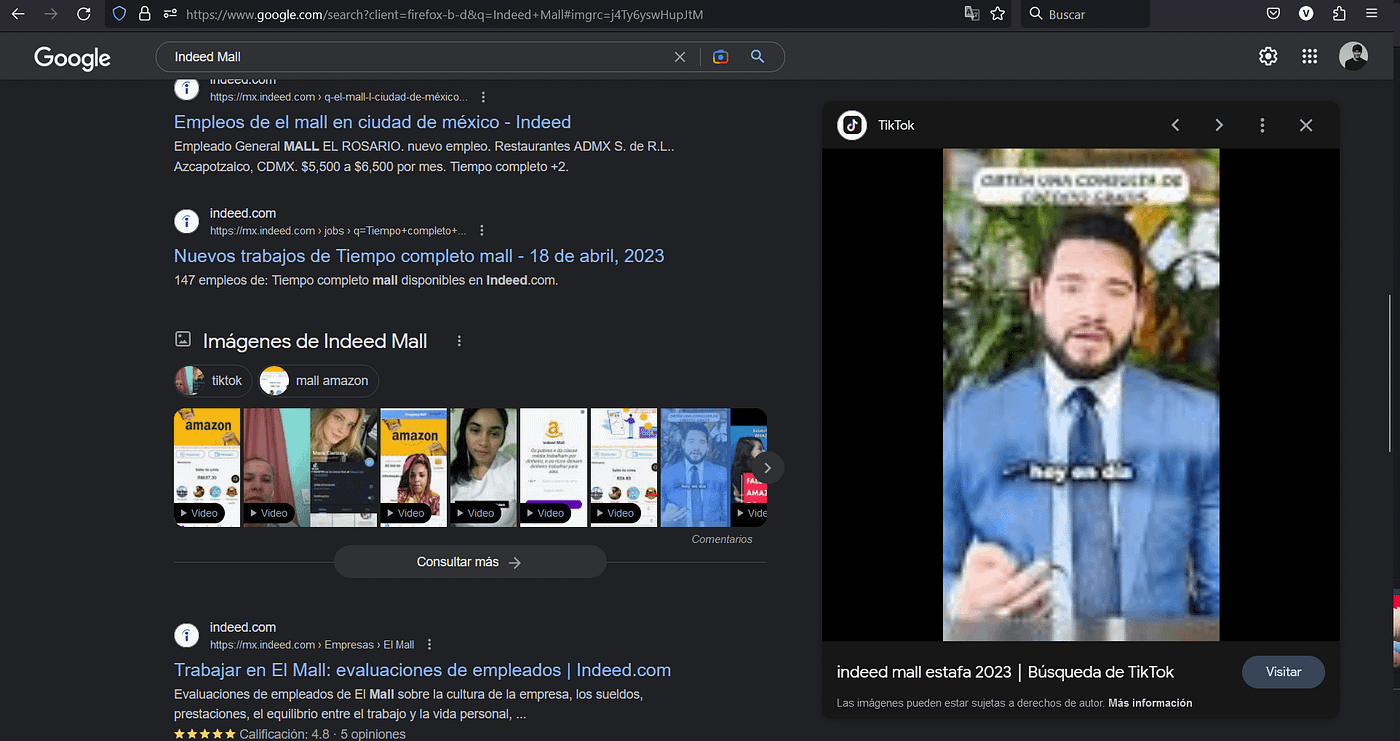
Task: Open the Pocket save icon
Action: coord(1274,14)
